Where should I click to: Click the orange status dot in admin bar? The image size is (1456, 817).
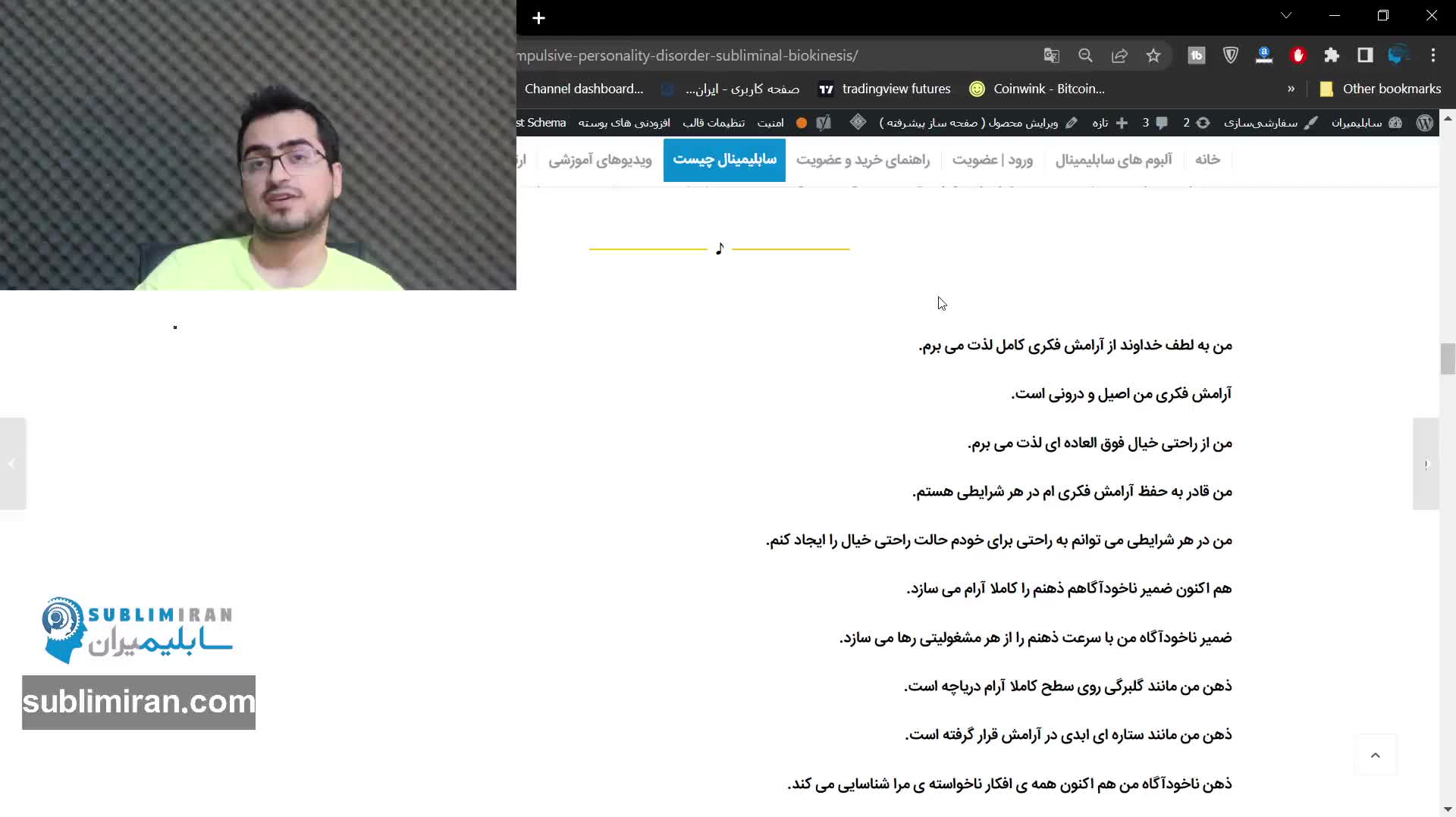(x=802, y=123)
